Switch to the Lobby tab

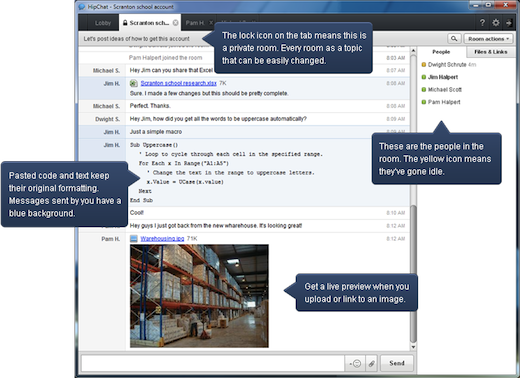[102, 23]
